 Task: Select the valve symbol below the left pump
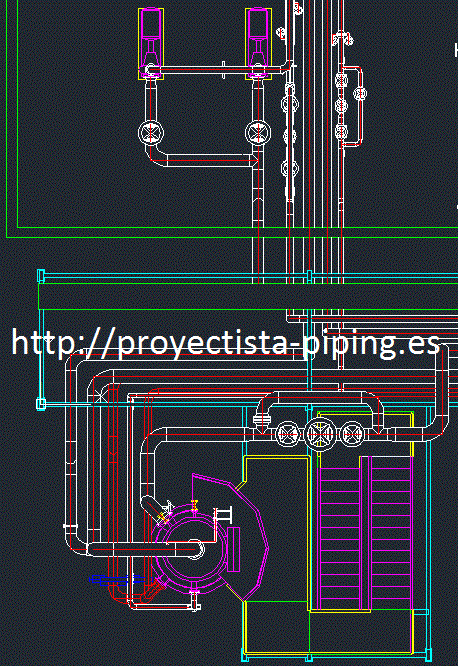151,133
